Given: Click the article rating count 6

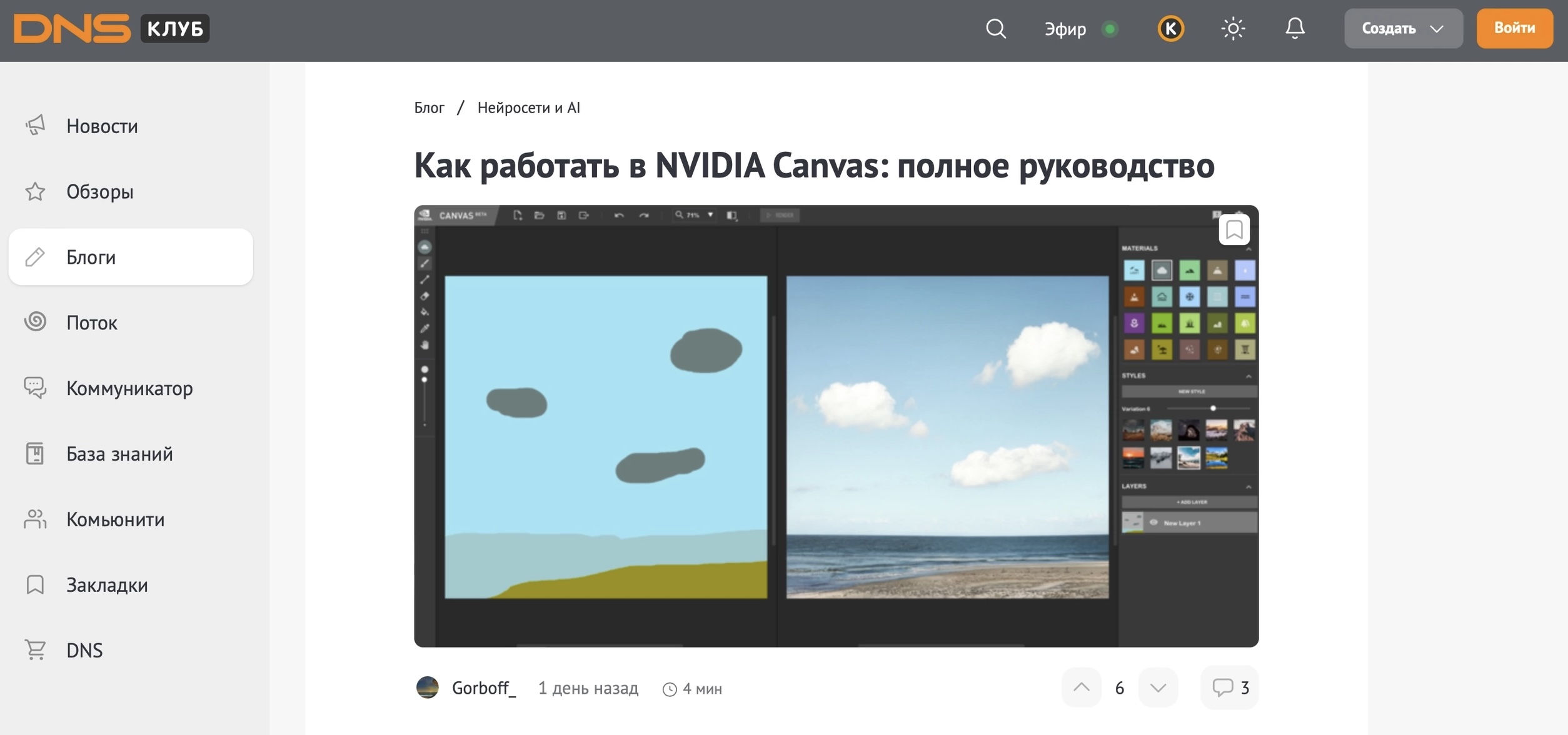Looking at the screenshot, I should (x=1120, y=688).
